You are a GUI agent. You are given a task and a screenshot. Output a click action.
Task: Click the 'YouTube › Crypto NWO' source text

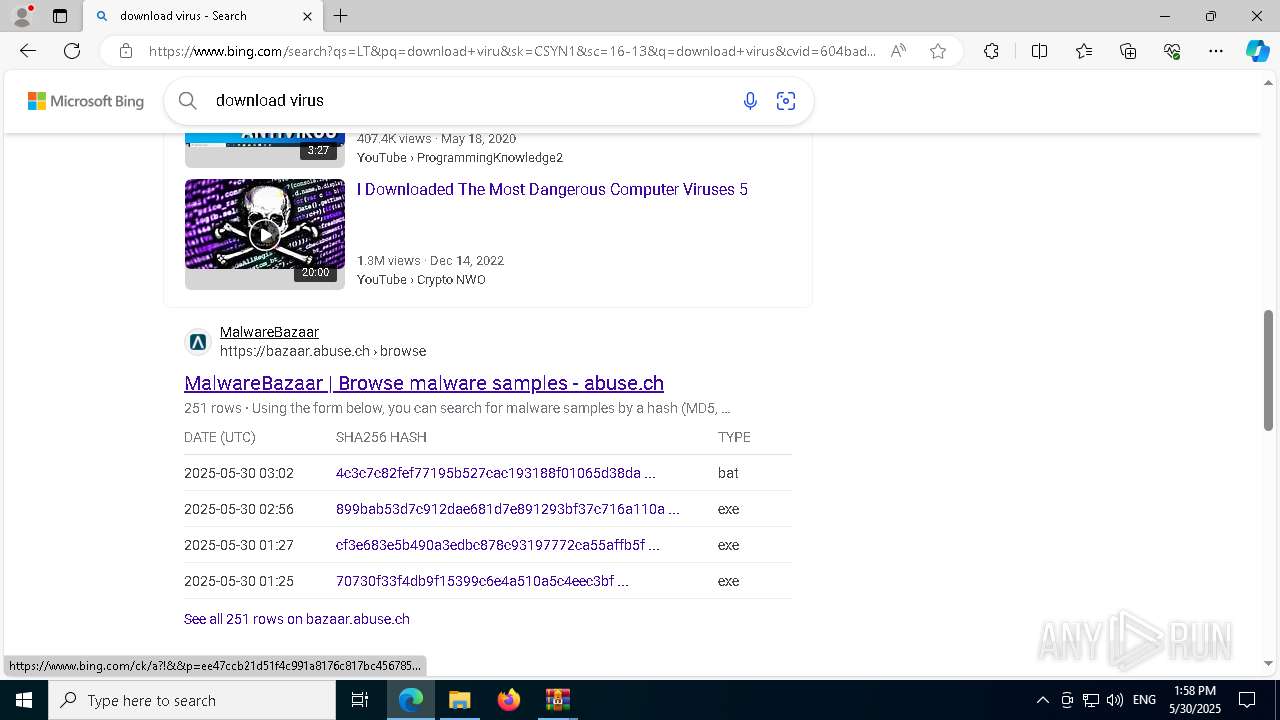coord(421,280)
